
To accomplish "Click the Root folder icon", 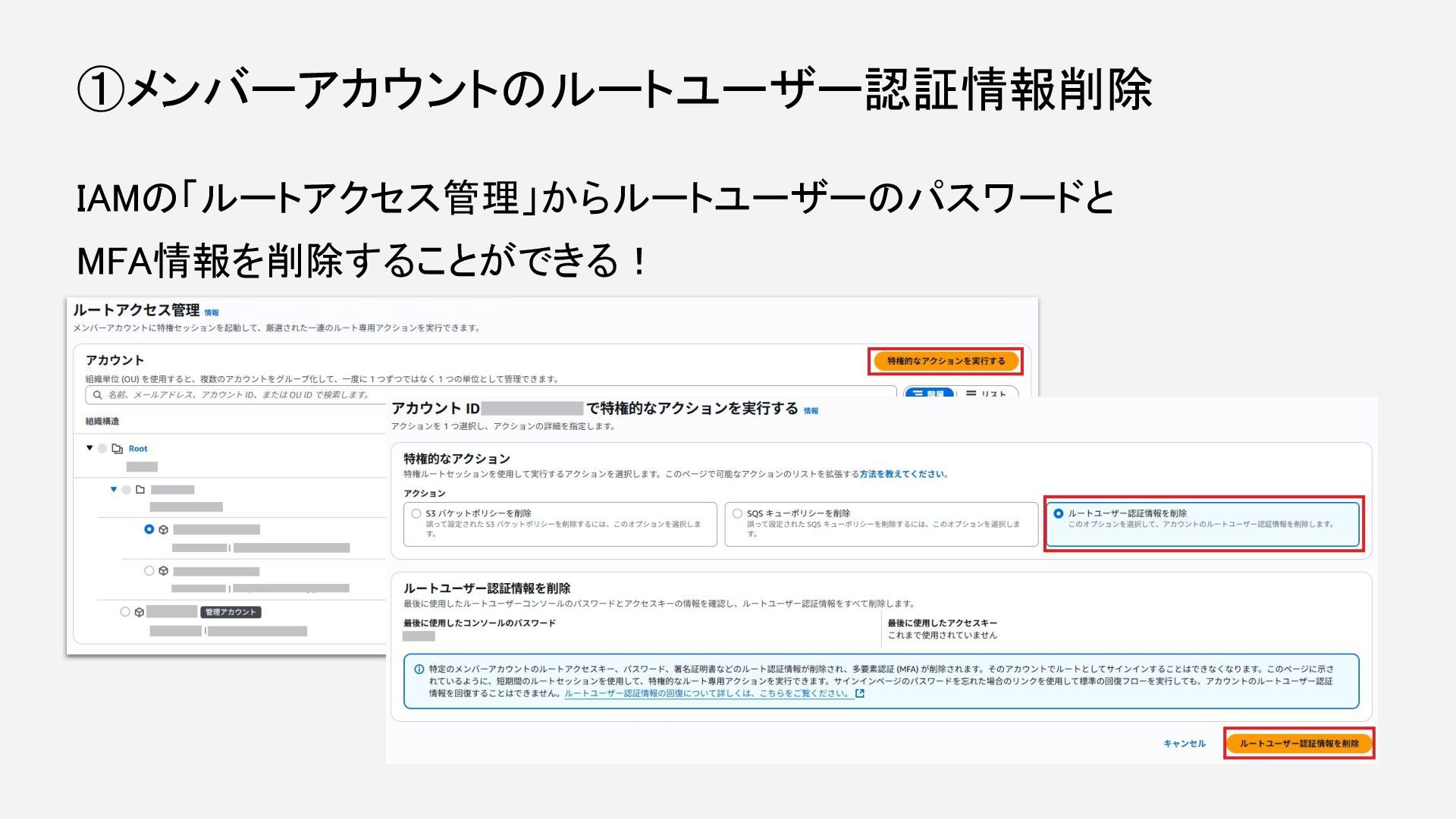I will (x=117, y=449).
